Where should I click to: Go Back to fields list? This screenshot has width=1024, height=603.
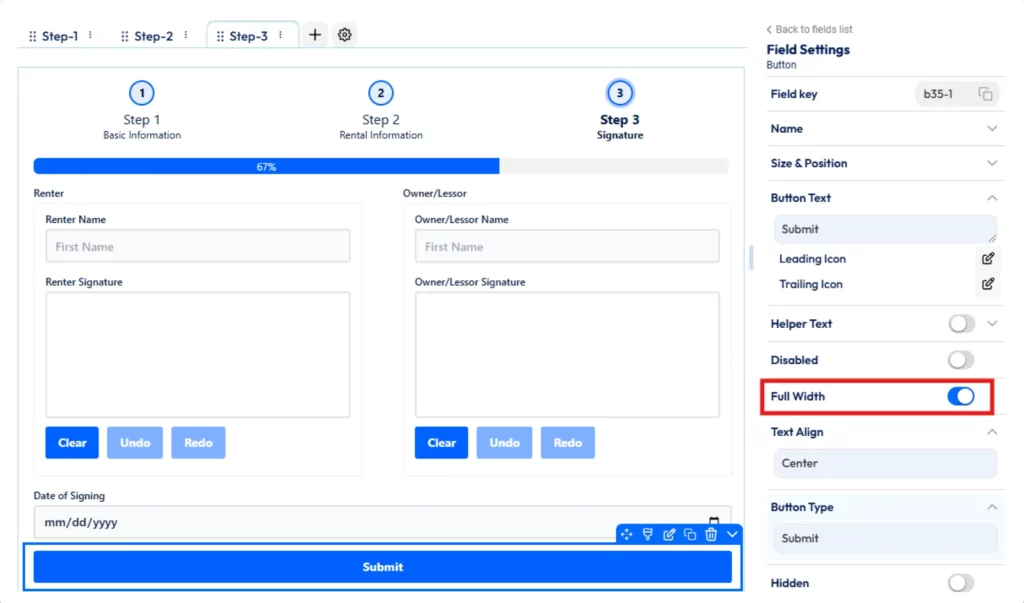[809, 29]
